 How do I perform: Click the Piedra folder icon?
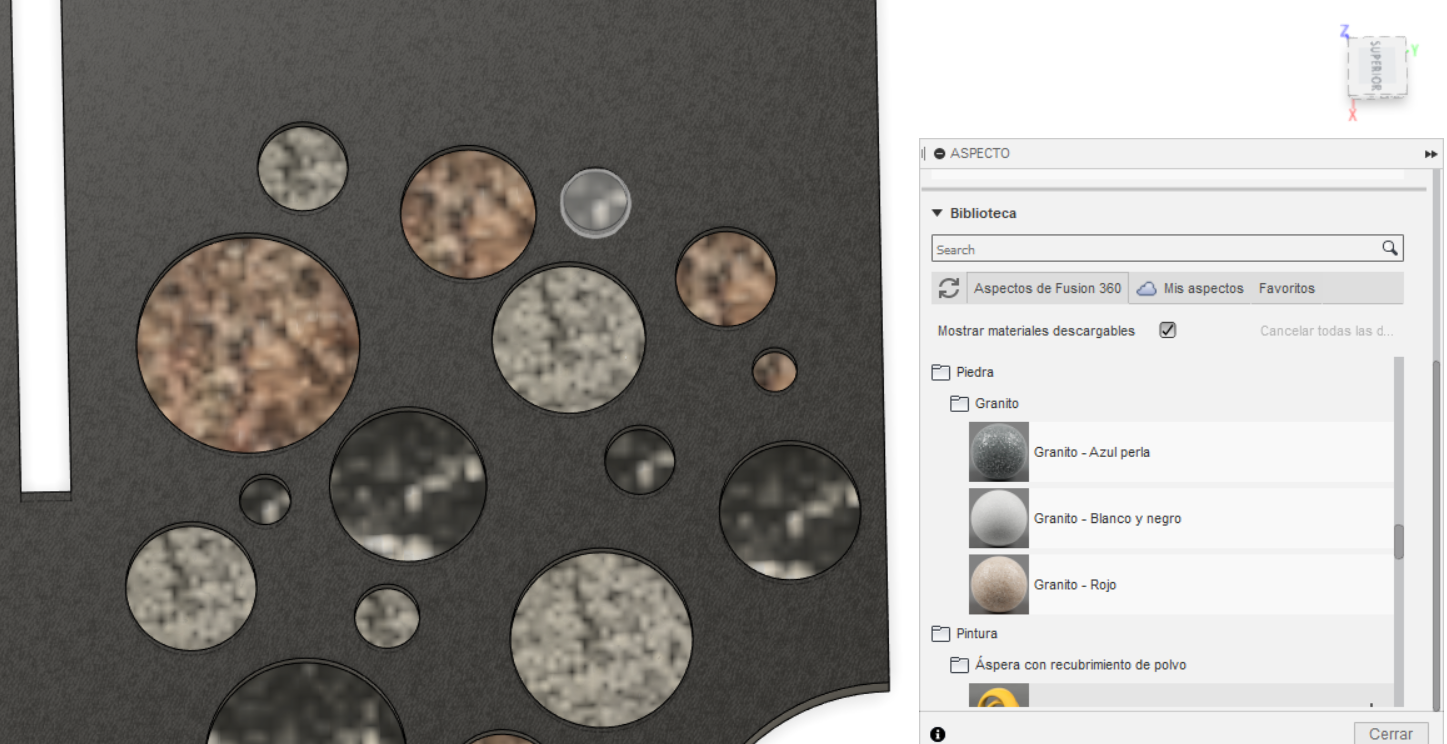(940, 372)
